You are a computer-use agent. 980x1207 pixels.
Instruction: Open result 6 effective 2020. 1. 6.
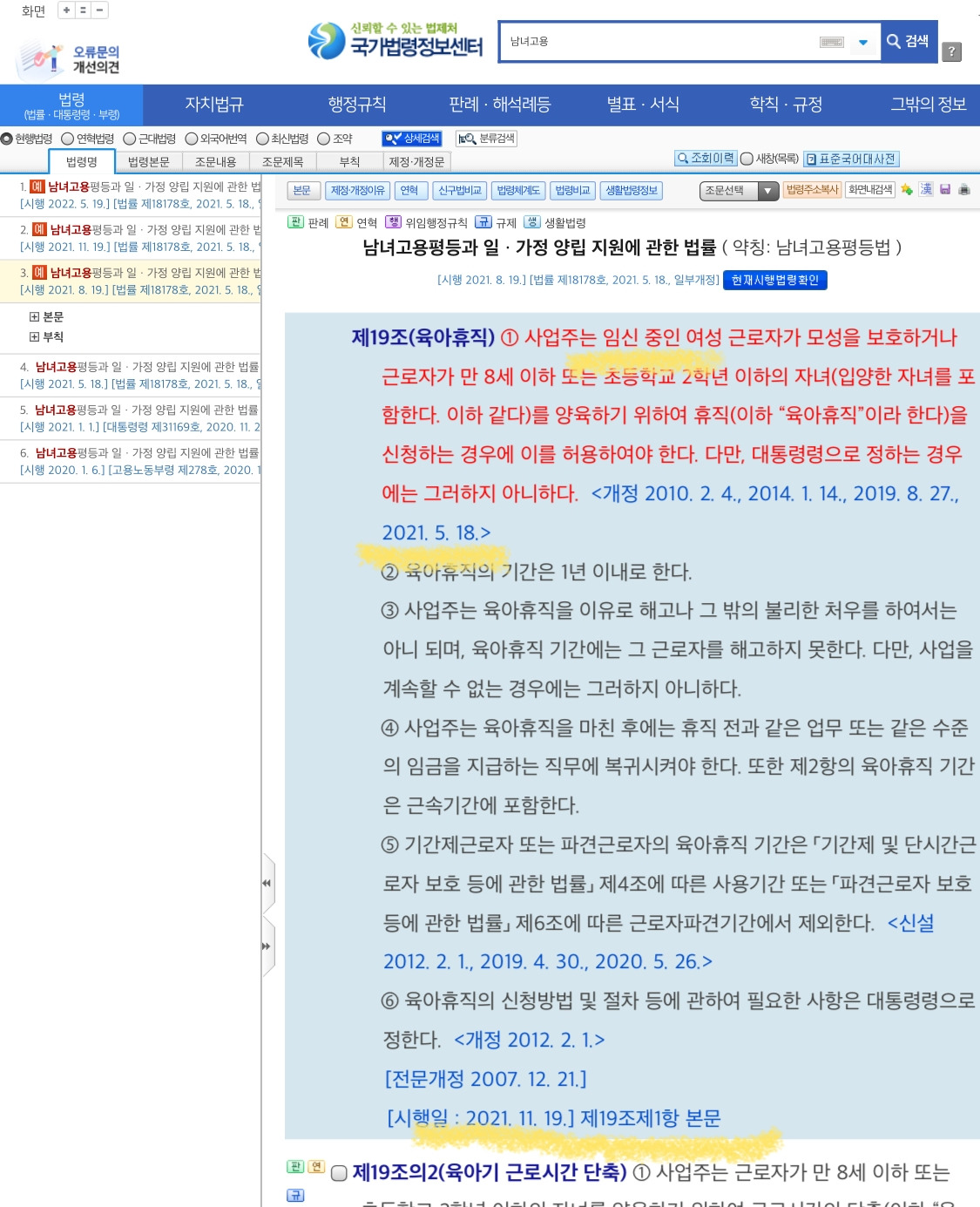click(x=140, y=461)
